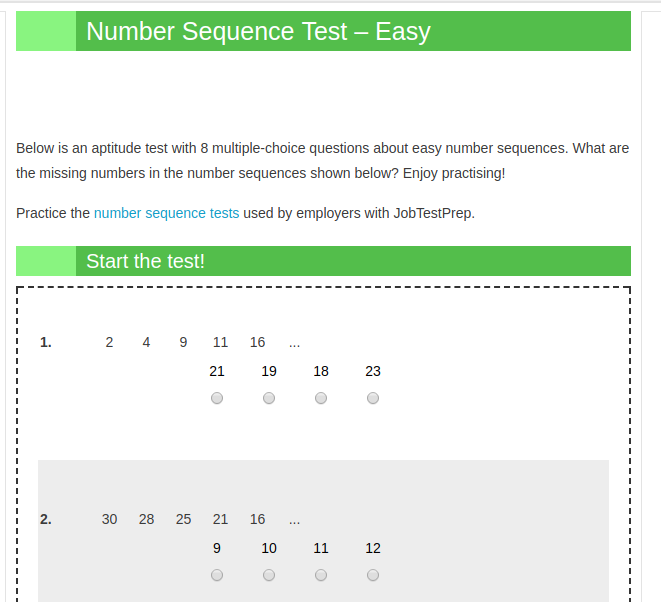
Task: Click the answer label '12' in question 2
Action: [x=373, y=548]
